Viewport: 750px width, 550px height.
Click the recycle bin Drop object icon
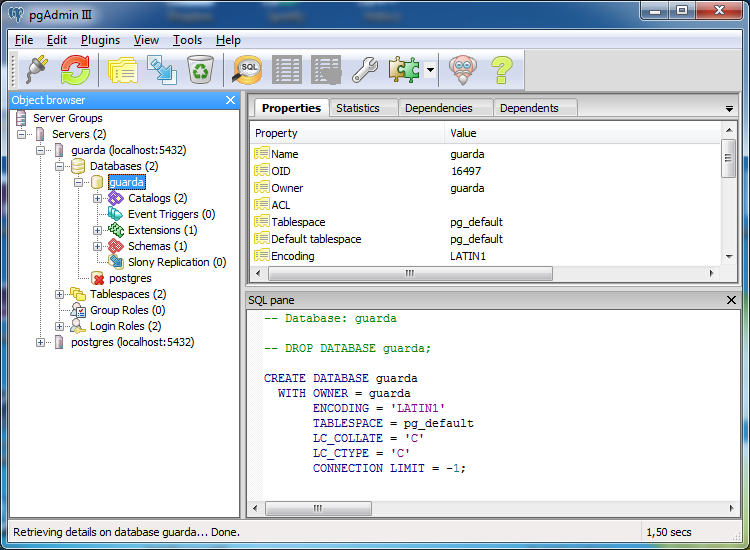click(200, 70)
